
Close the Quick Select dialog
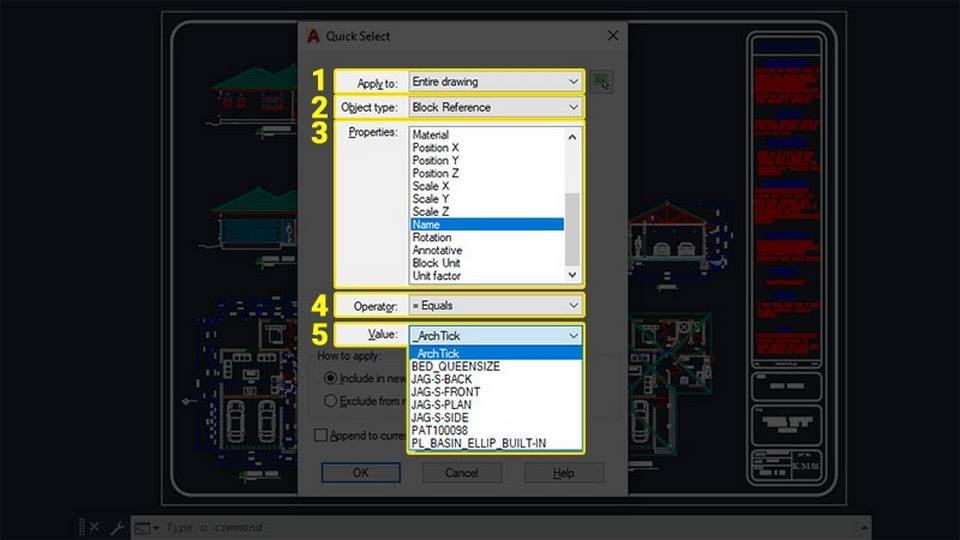(x=613, y=36)
